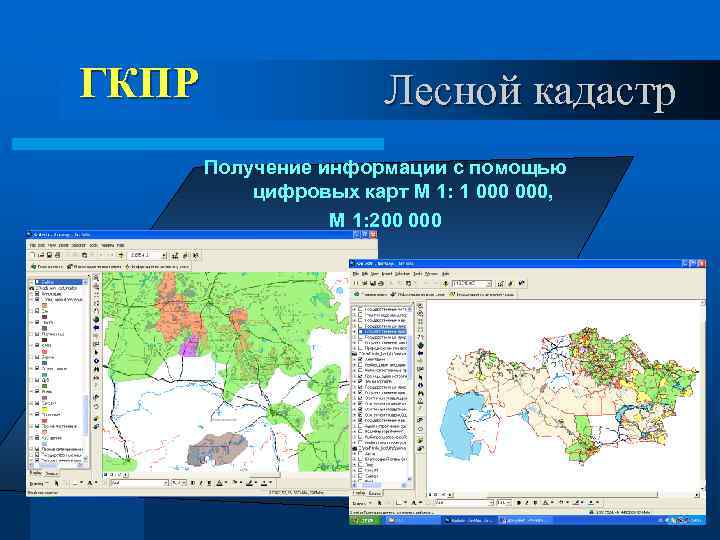Click yellow symbol swatch in left TOC
Viewport: 720px width, 540px height.
pyautogui.click(x=45, y=409)
